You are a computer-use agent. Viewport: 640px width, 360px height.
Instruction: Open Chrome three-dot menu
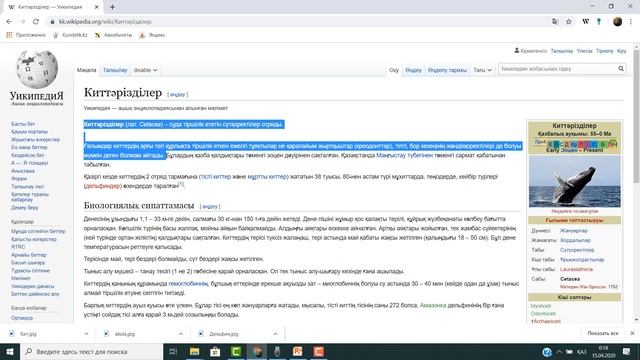point(631,22)
